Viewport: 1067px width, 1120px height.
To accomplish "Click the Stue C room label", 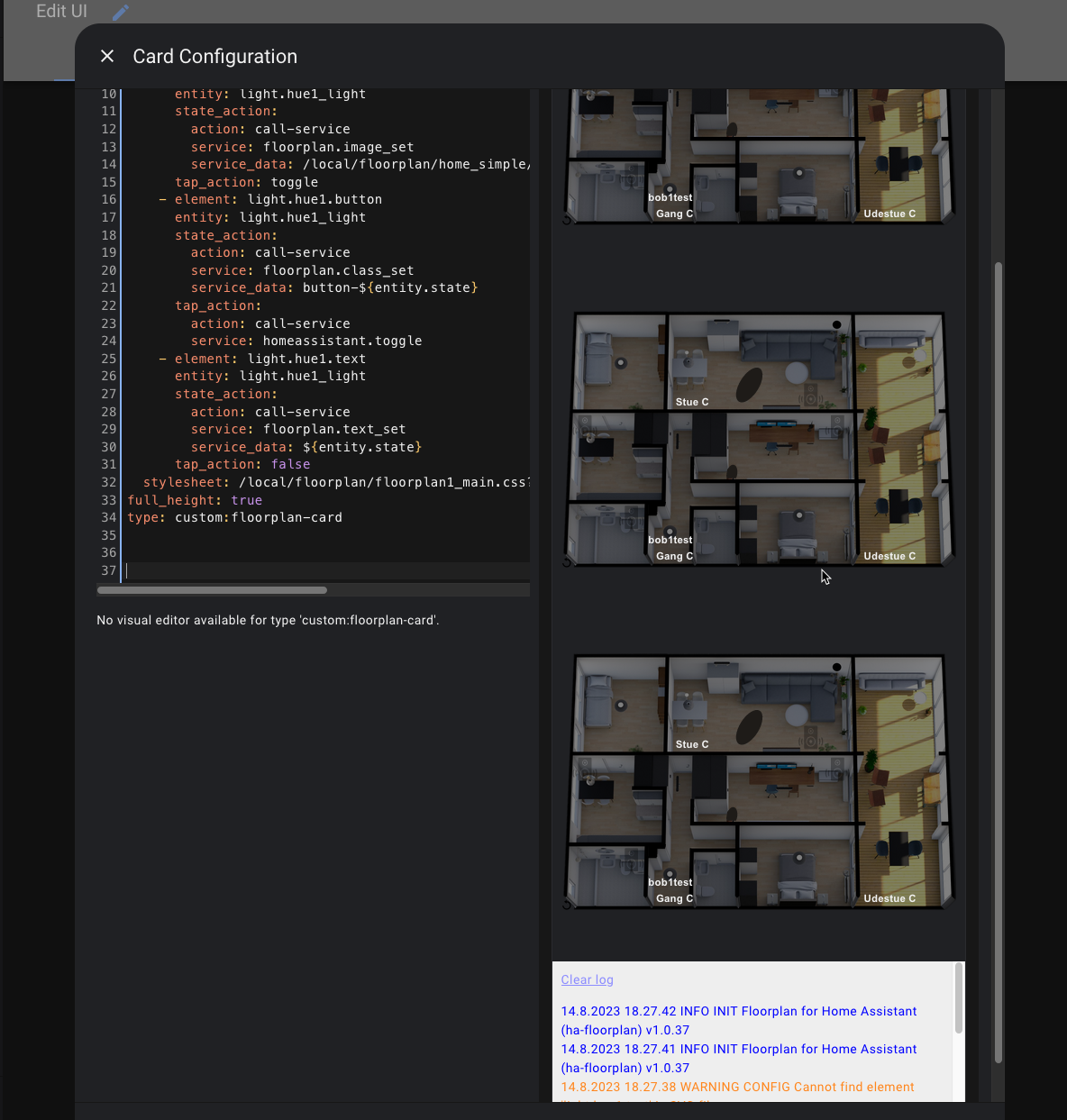I will (x=691, y=402).
